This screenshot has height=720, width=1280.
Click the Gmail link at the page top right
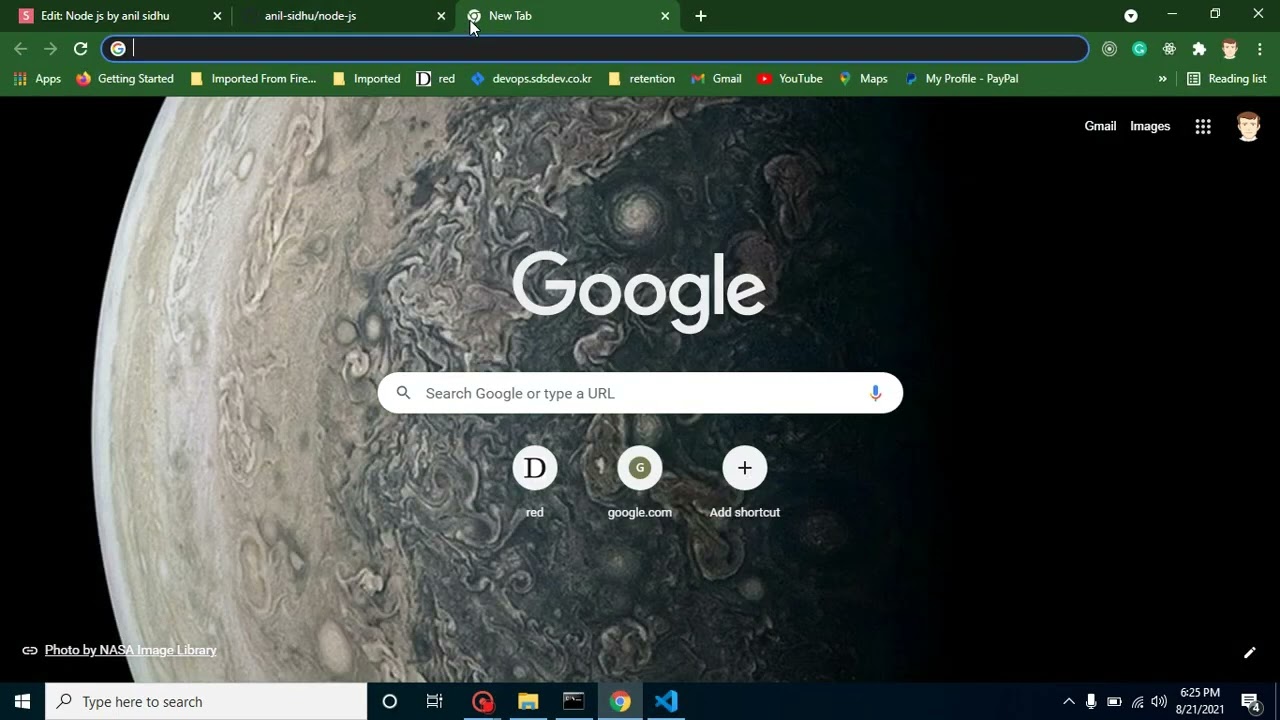[x=1100, y=126]
